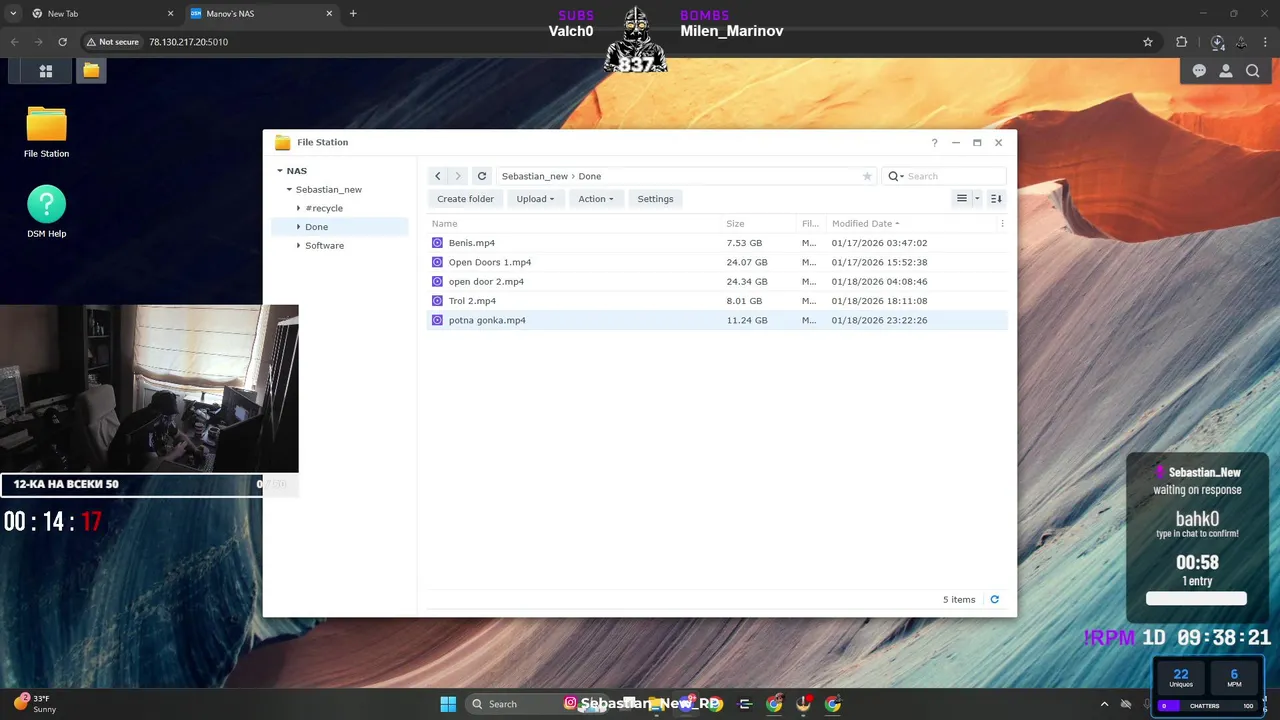Viewport: 1280px width, 720px height.
Task: Open weather widget showing 33°F Sunny
Action: 35,704
